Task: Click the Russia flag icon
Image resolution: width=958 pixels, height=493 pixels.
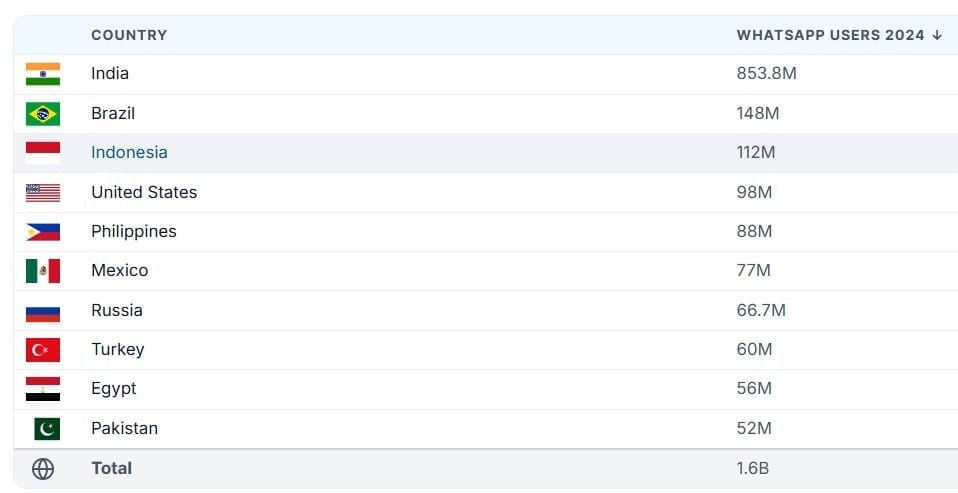Action: pyautogui.click(x=43, y=311)
